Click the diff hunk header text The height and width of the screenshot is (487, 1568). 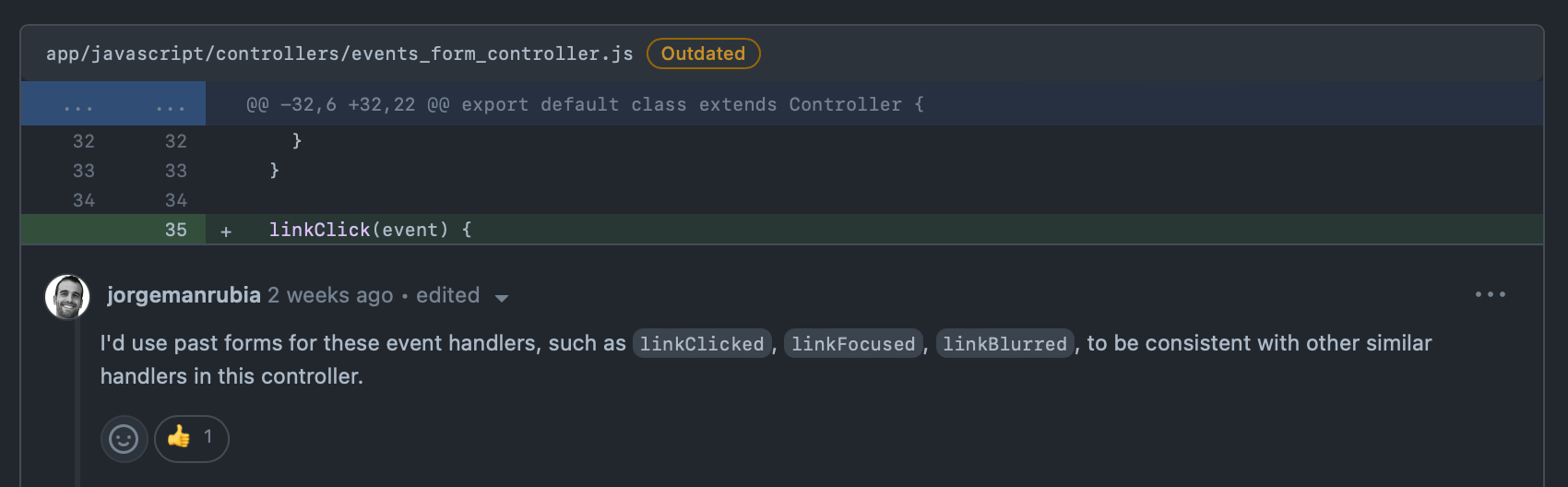pos(585,105)
